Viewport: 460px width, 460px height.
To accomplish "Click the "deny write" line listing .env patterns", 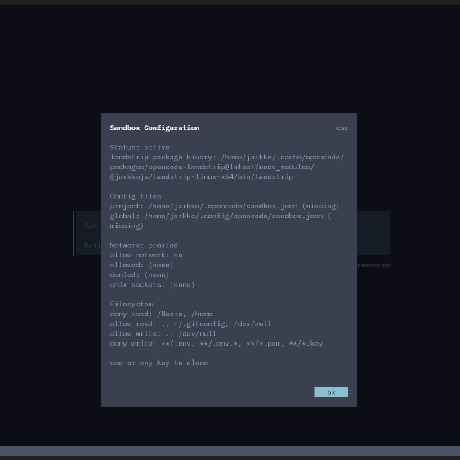I will [x=216, y=343].
